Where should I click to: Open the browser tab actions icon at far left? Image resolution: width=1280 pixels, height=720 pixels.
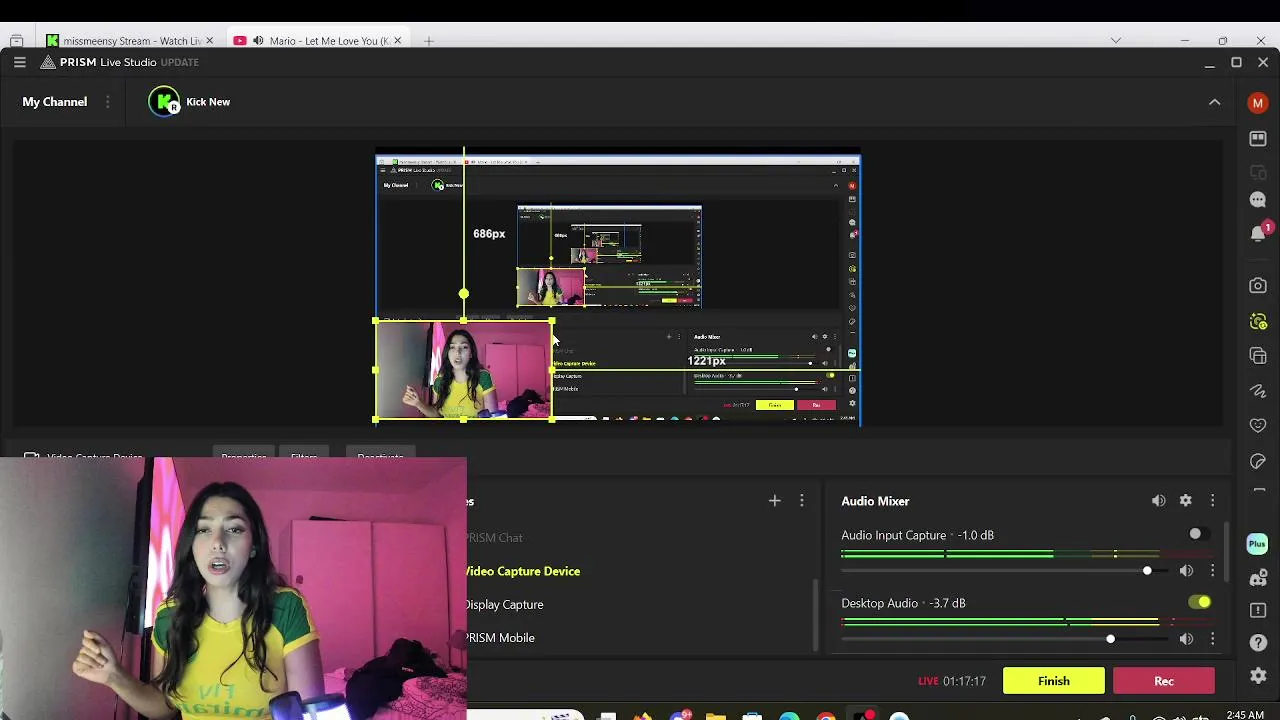point(17,41)
